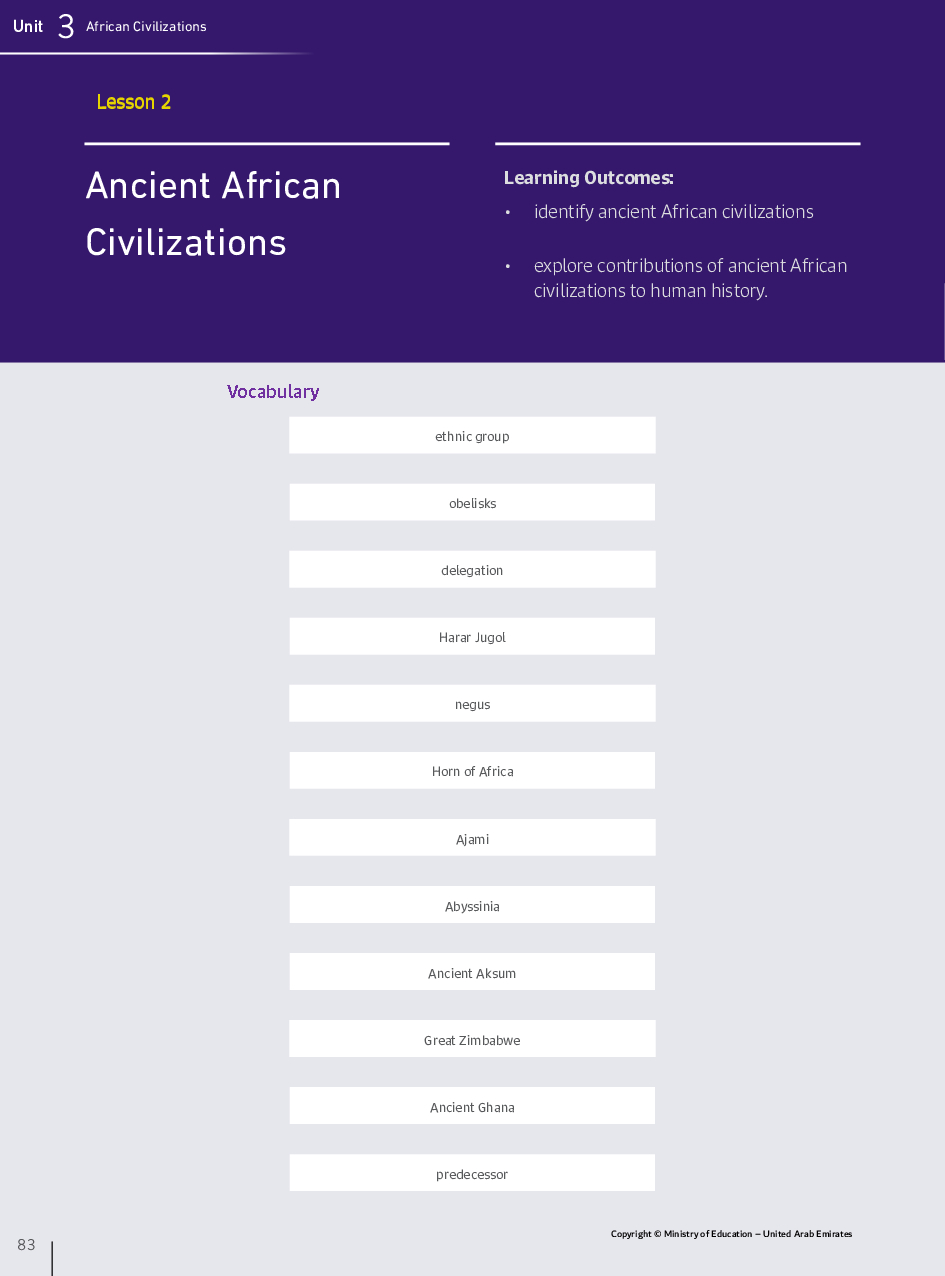Click the 'ethnic group' vocabulary box
This screenshot has height=1276, width=945.
[472, 436]
